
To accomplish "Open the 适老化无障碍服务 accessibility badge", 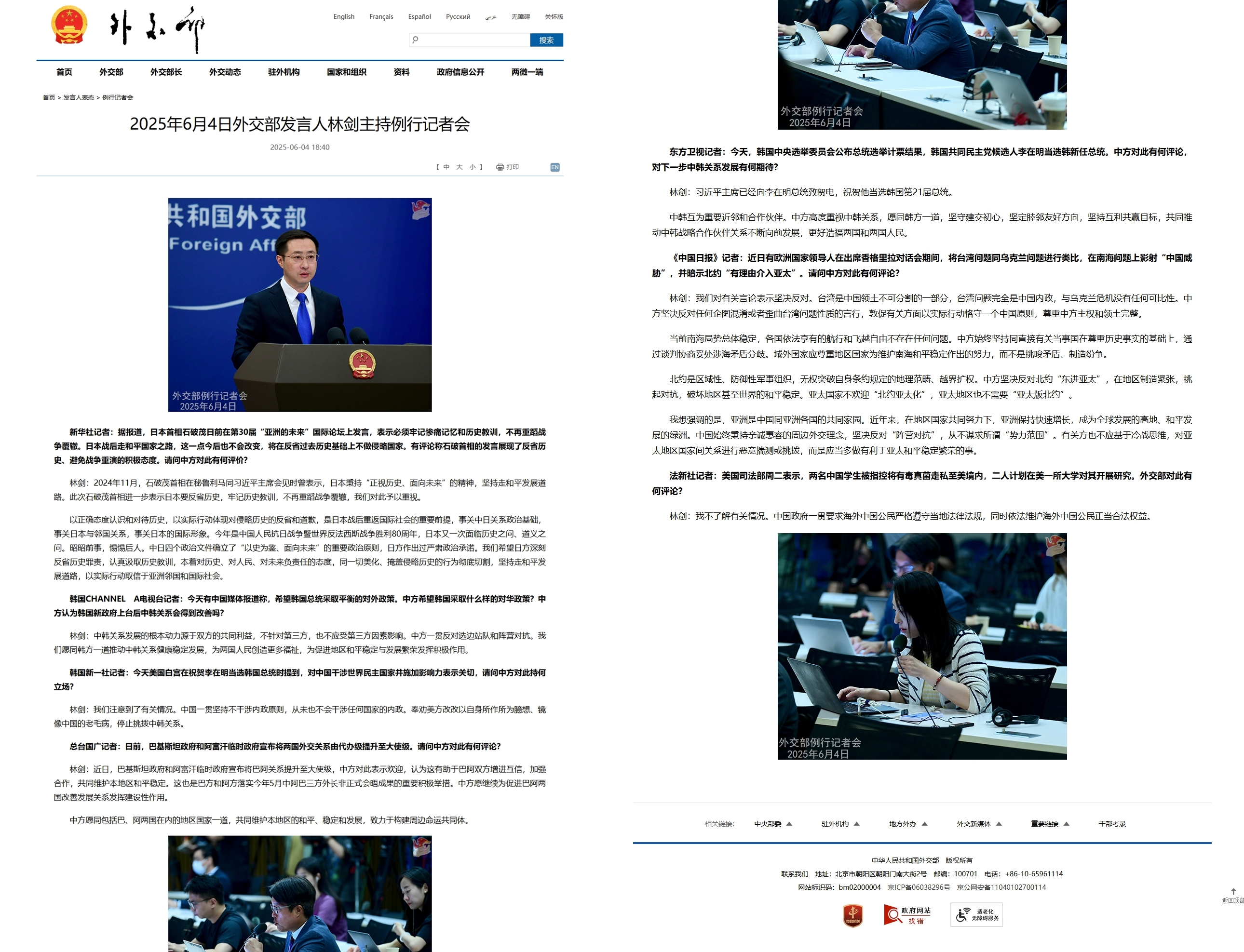I will pos(976,914).
